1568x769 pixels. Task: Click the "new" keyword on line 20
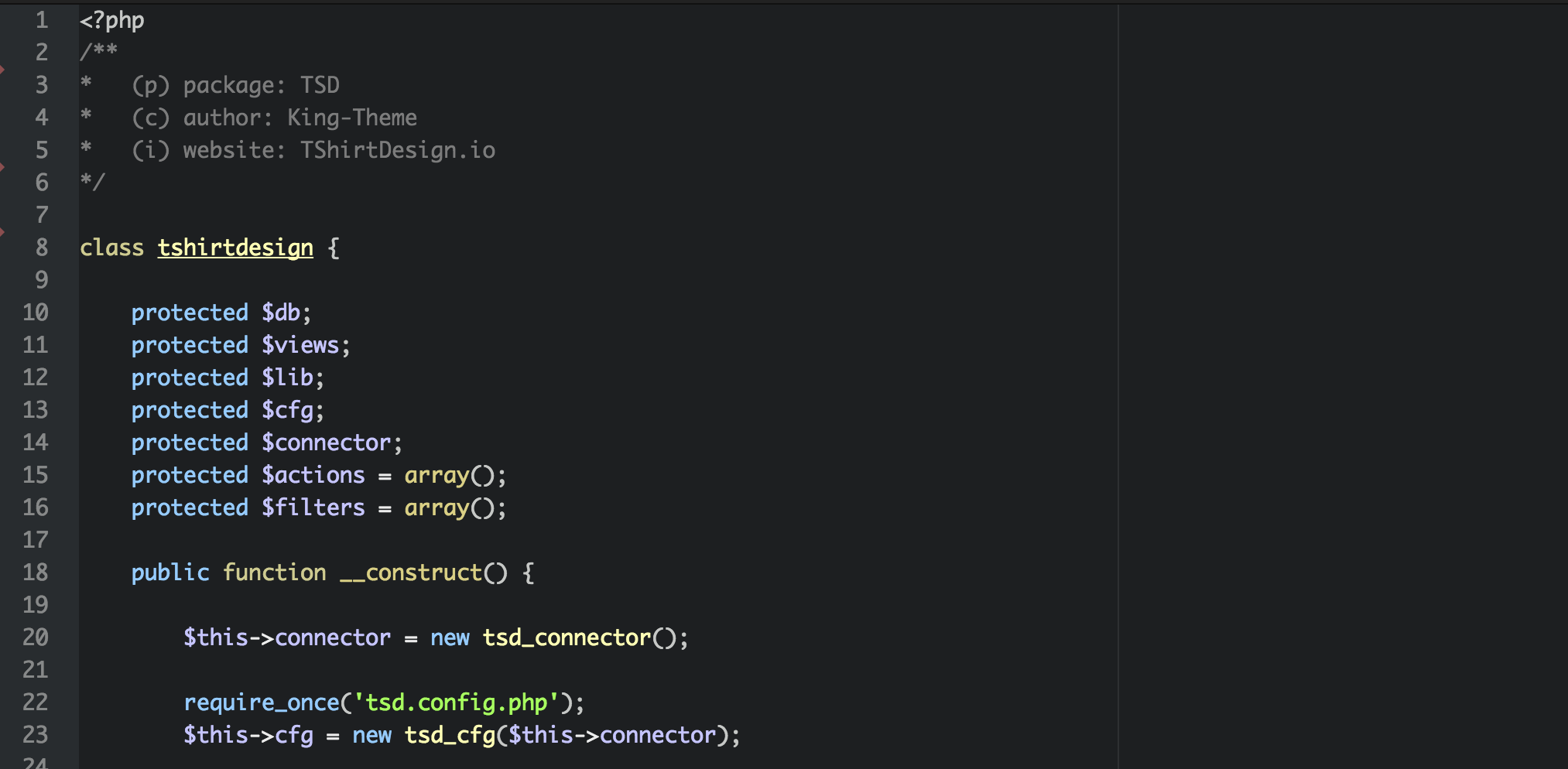450,637
